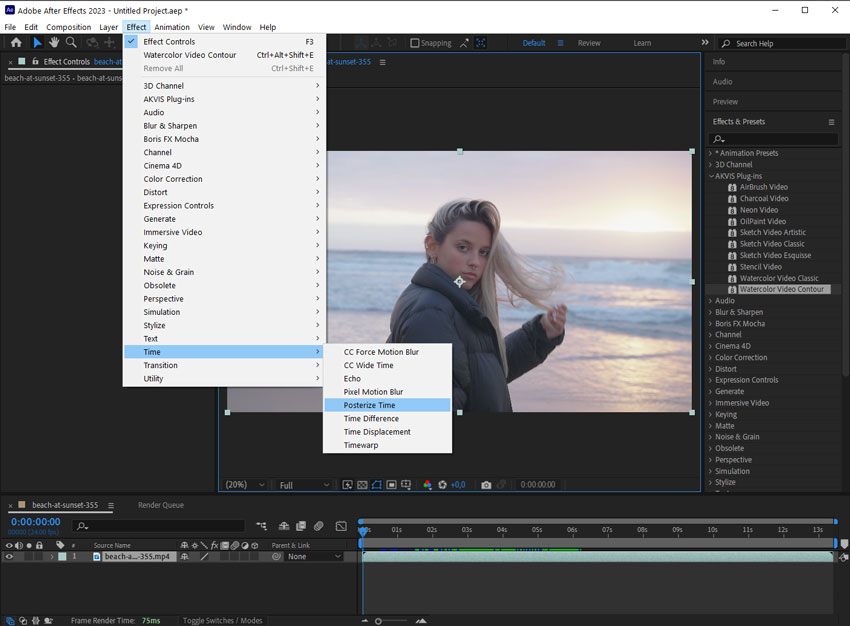Click Watercolor Video Contour menu entry

pos(224,55)
